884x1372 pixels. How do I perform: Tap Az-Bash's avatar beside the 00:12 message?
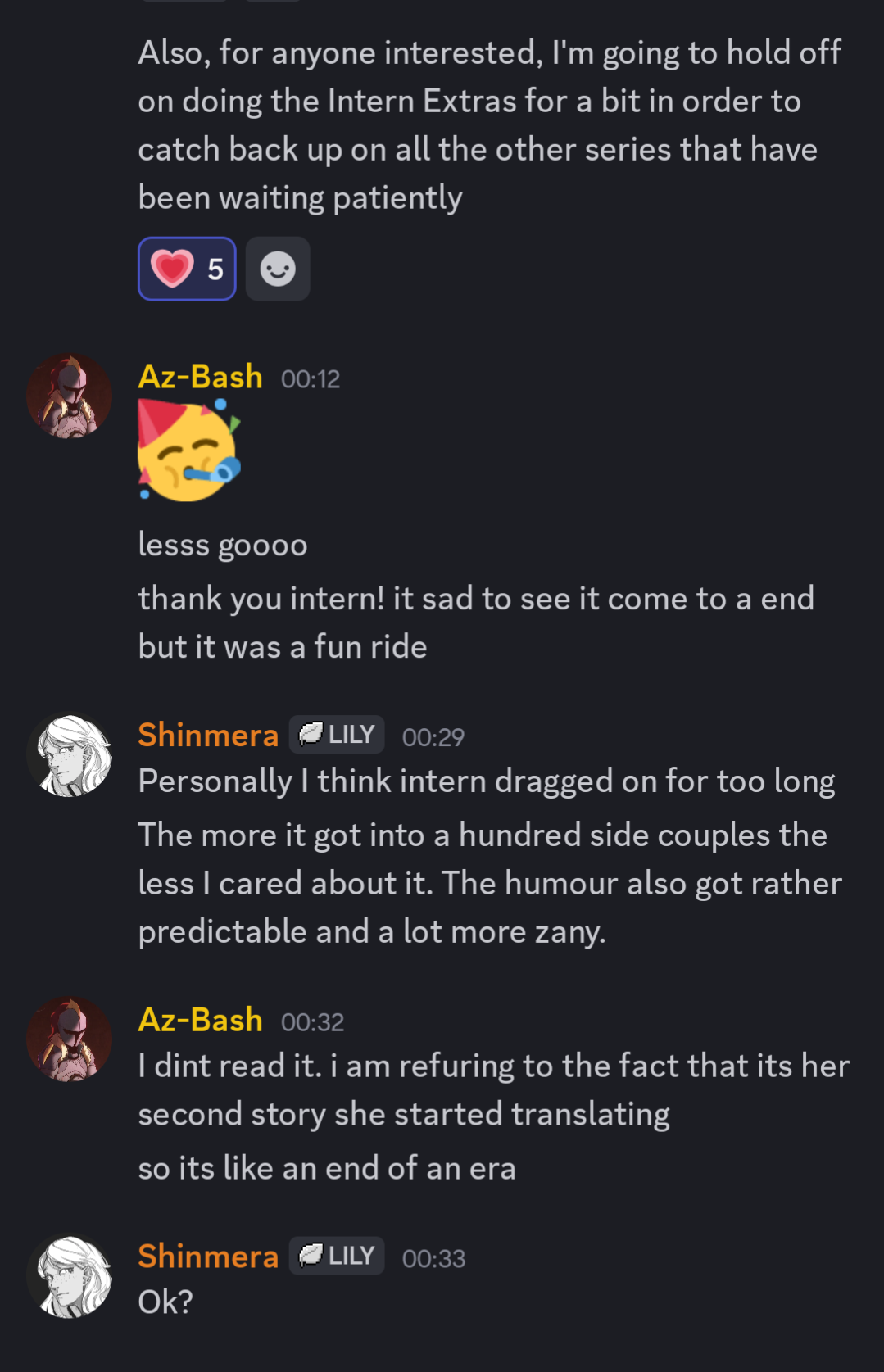tap(70, 396)
